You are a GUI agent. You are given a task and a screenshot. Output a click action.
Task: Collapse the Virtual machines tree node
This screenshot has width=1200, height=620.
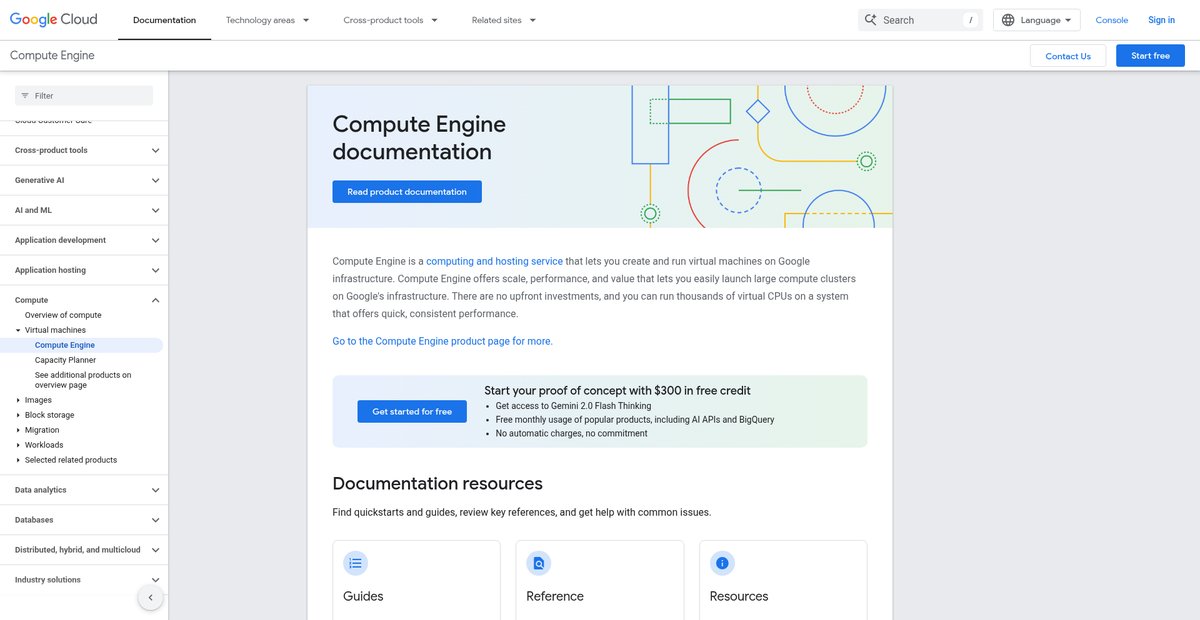pyautogui.click(x=18, y=330)
